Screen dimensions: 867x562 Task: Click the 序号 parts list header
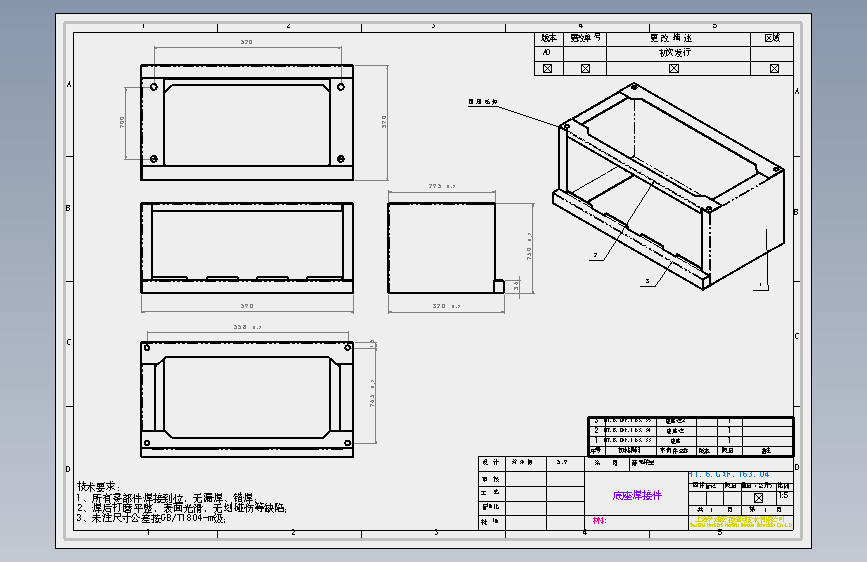tap(596, 451)
